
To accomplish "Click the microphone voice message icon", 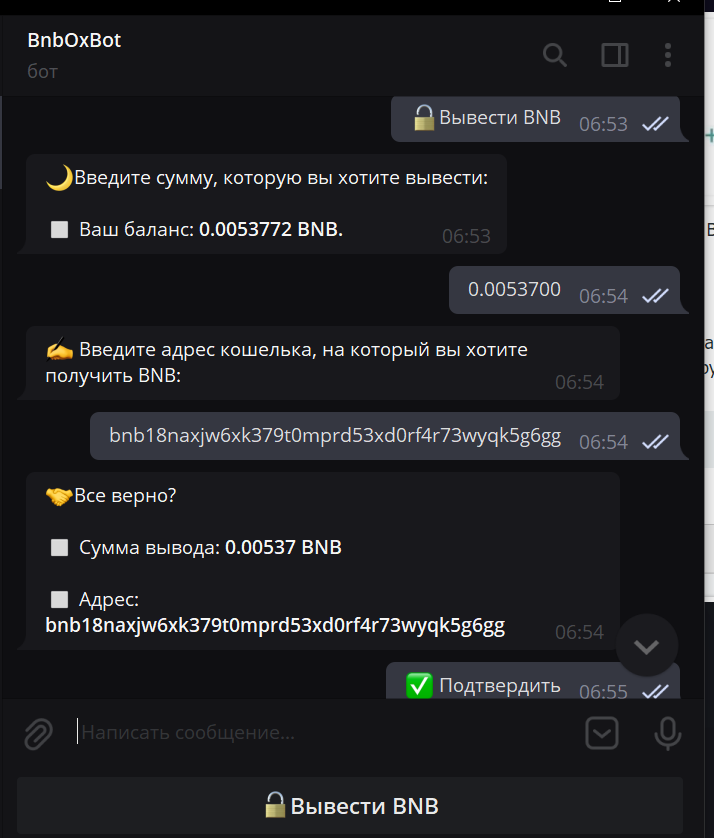I will coord(667,734).
